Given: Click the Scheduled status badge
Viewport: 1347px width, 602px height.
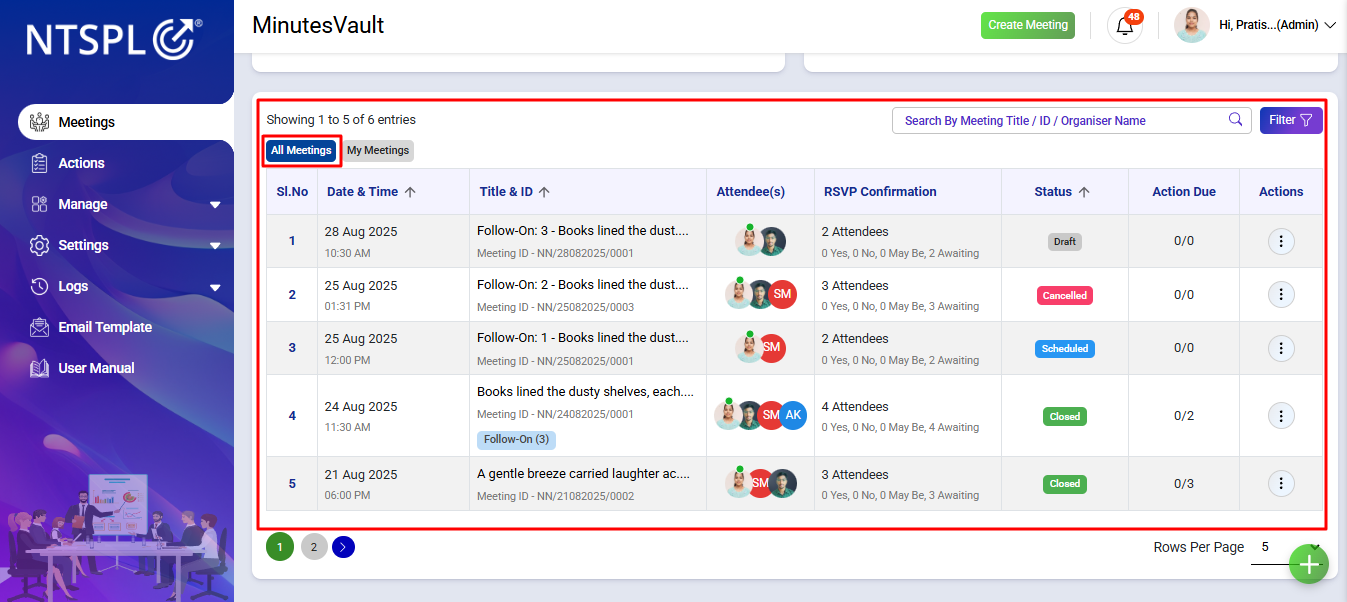Looking at the screenshot, I should coord(1065,348).
